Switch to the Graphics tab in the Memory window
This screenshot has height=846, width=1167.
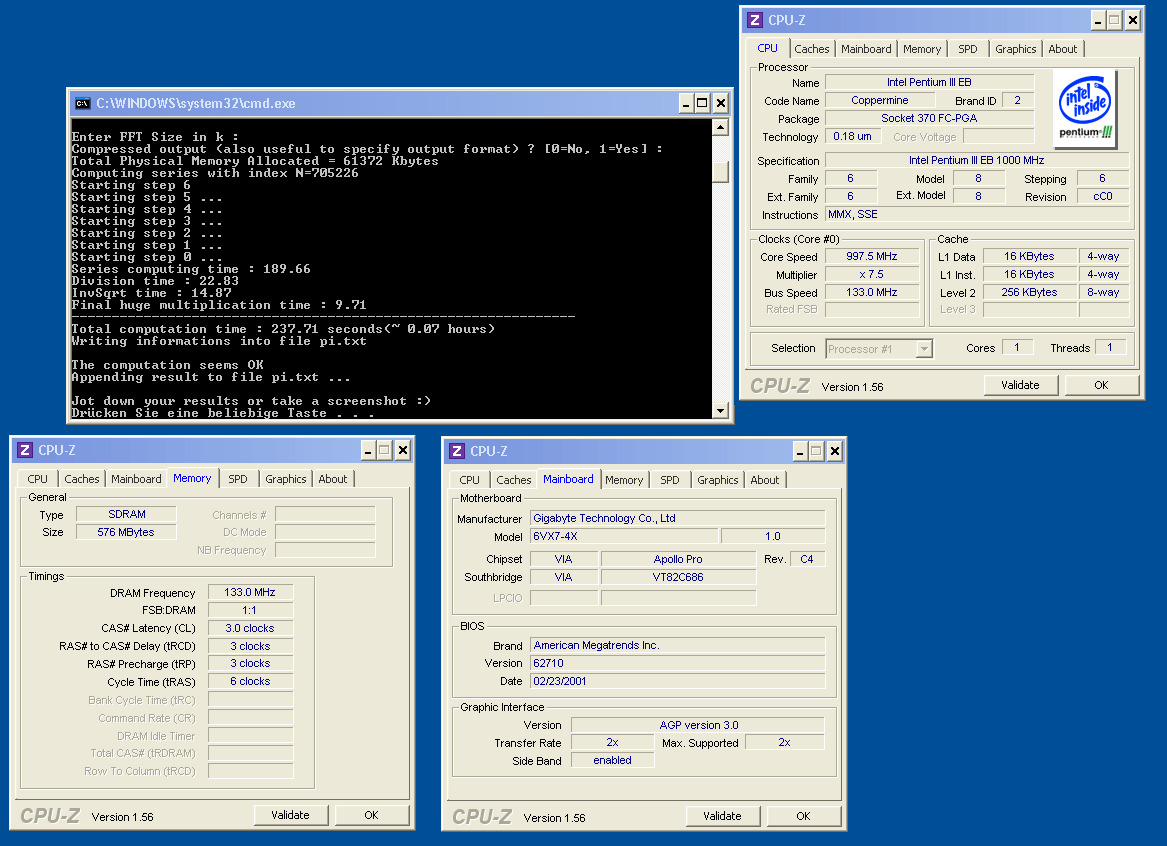coord(286,479)
